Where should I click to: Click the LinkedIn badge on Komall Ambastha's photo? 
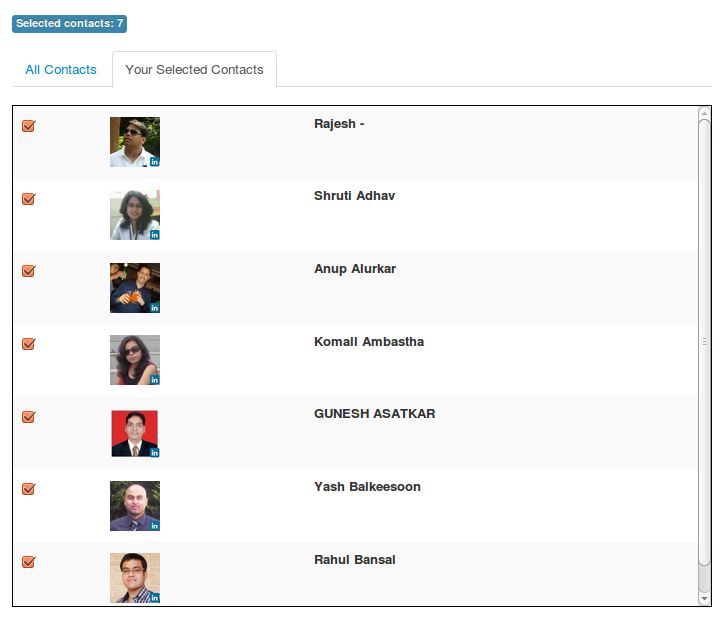pos(155,380)
